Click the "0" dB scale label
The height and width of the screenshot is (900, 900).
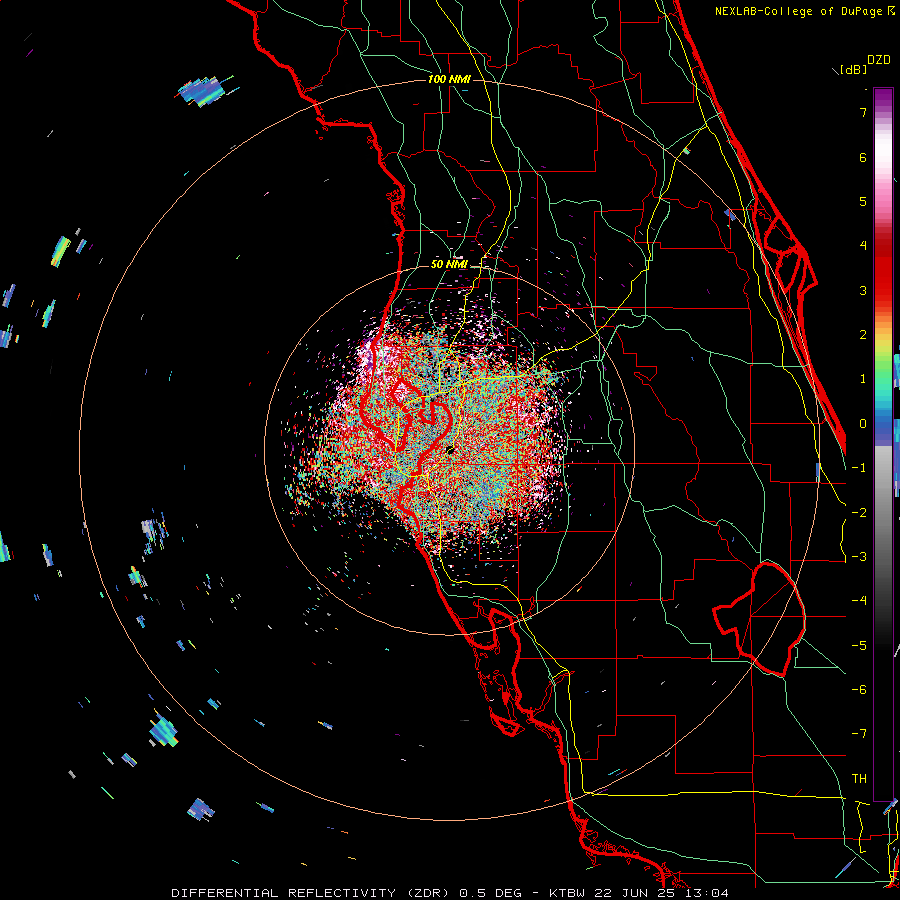coord(863,424)
